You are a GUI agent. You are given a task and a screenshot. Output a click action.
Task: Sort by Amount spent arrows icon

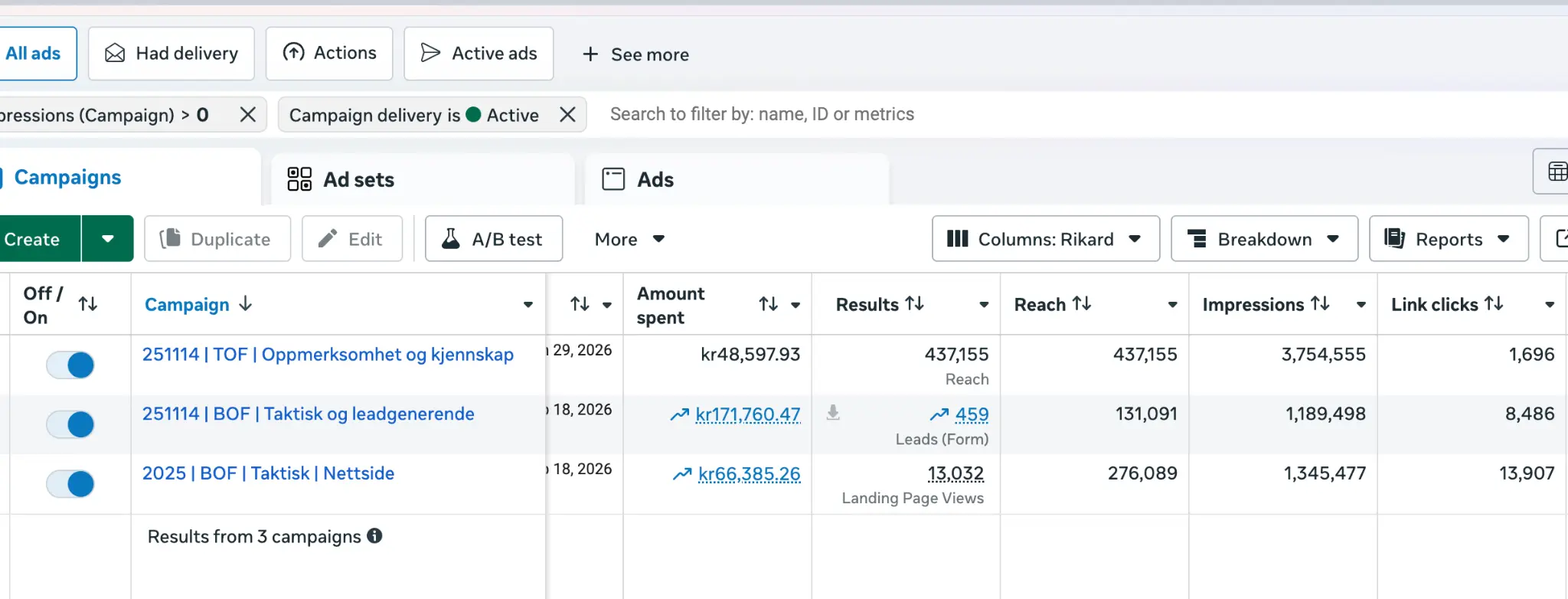tap(769, 304)
